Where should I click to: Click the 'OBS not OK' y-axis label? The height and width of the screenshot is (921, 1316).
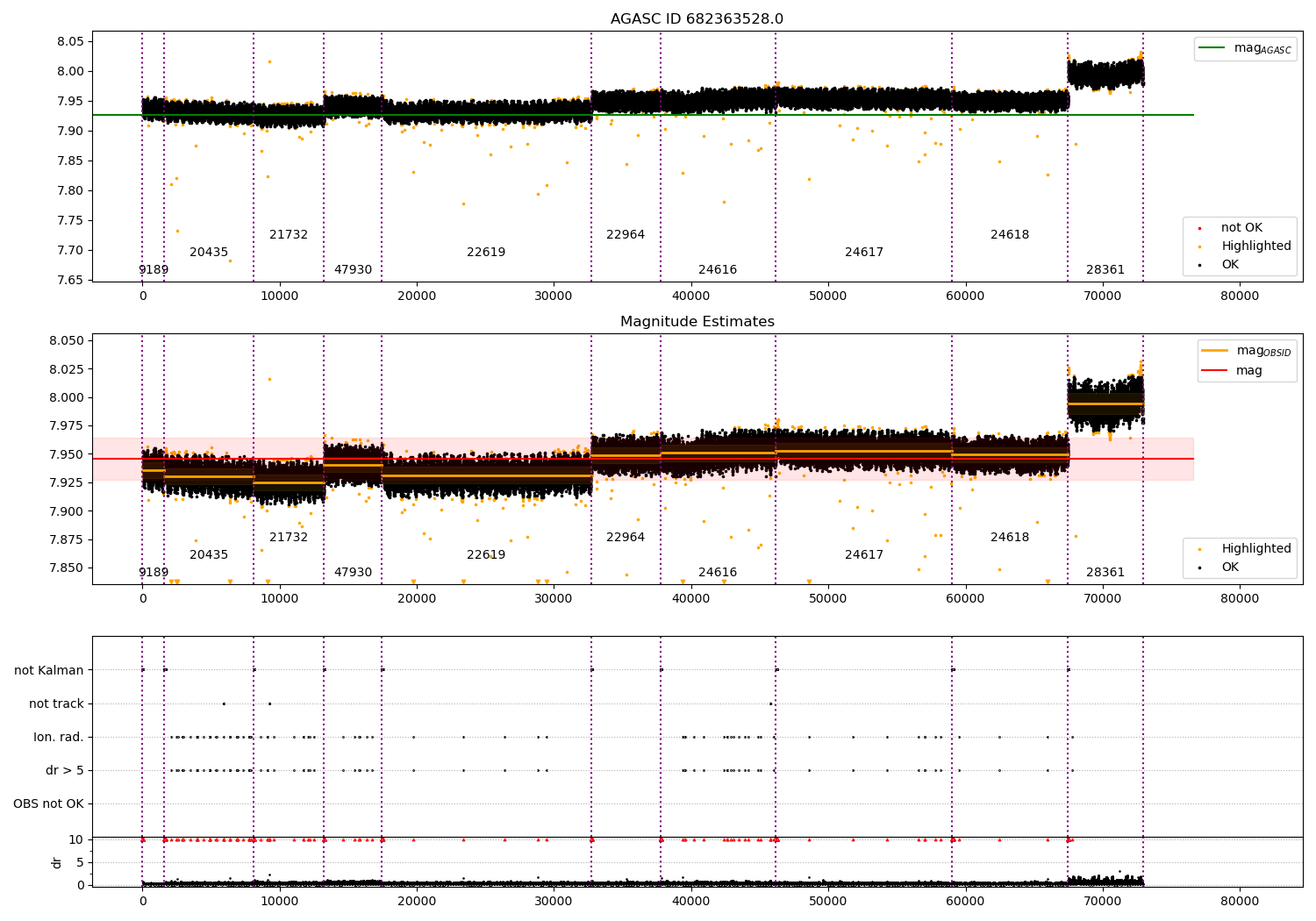coord(48,804)
